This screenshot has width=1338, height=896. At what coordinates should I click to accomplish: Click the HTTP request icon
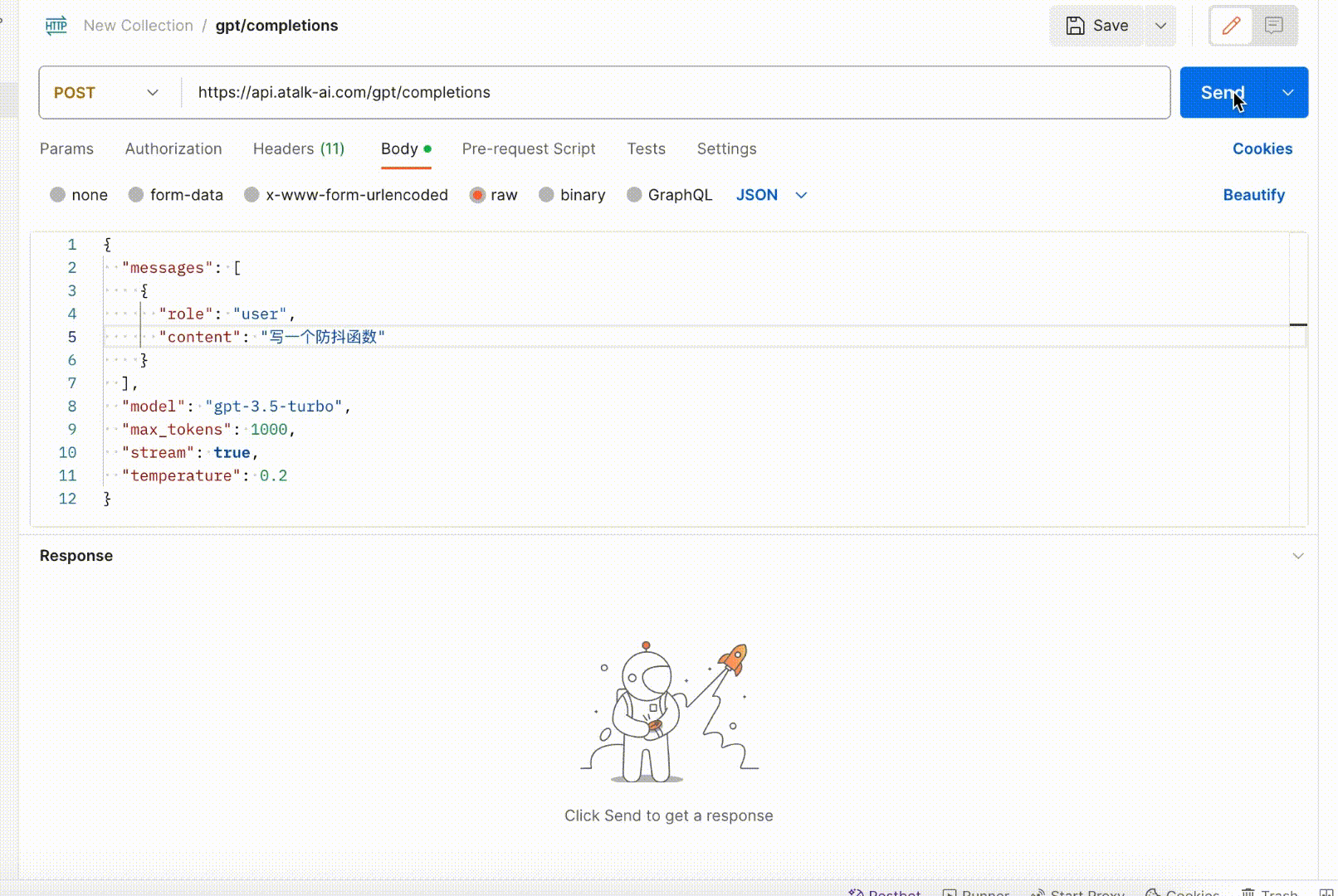56,26
